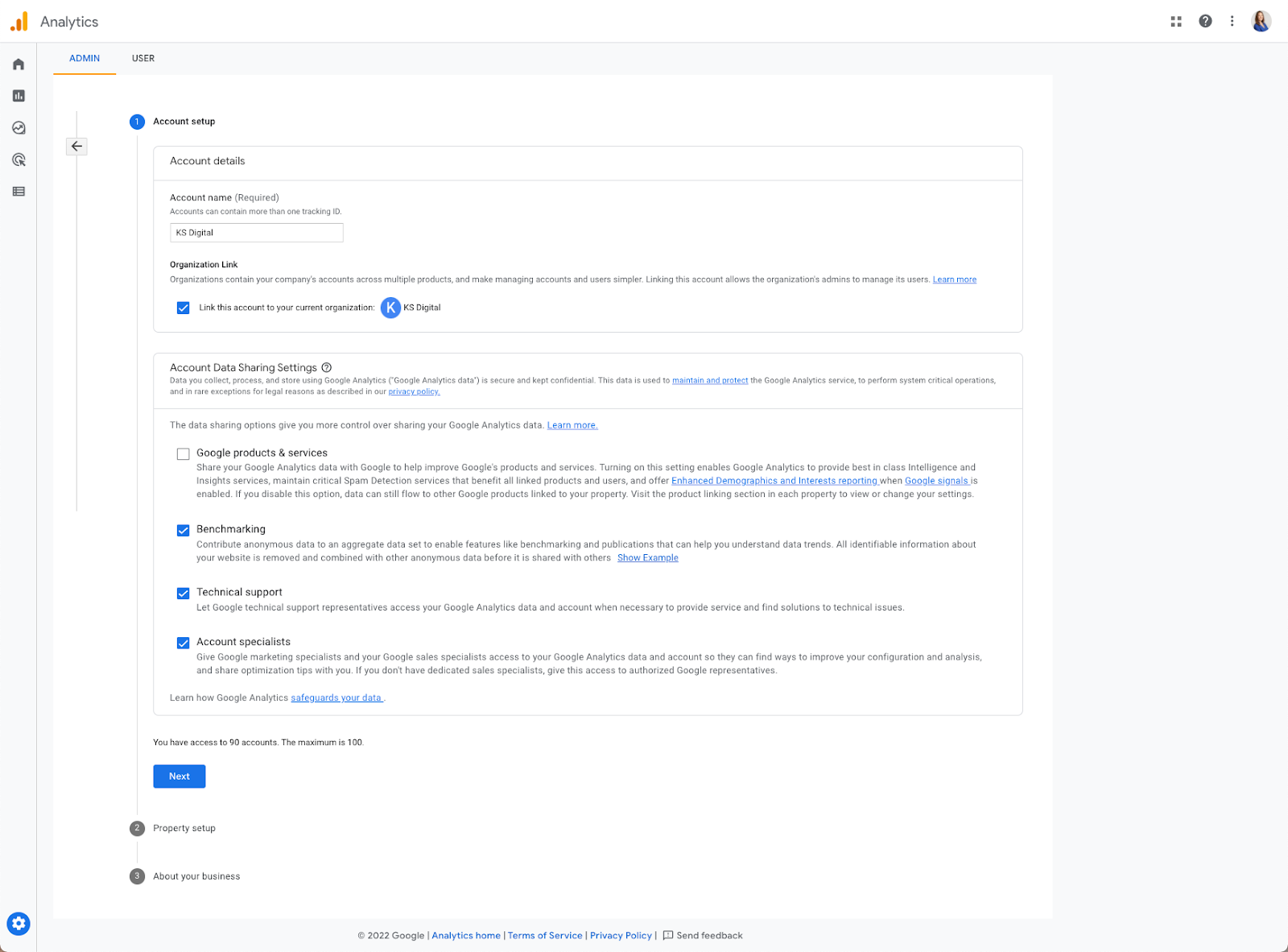Click the step 1 Account setup circle
Screen dimensions: 1288x952
(x=137, y=122)
